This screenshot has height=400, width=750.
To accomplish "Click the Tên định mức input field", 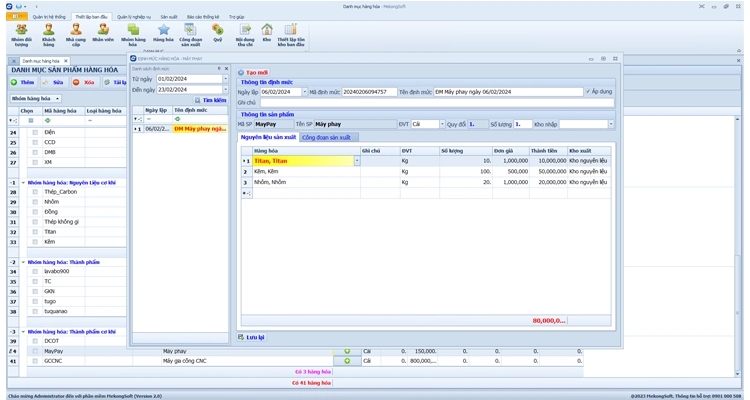I will coord(508,91).
